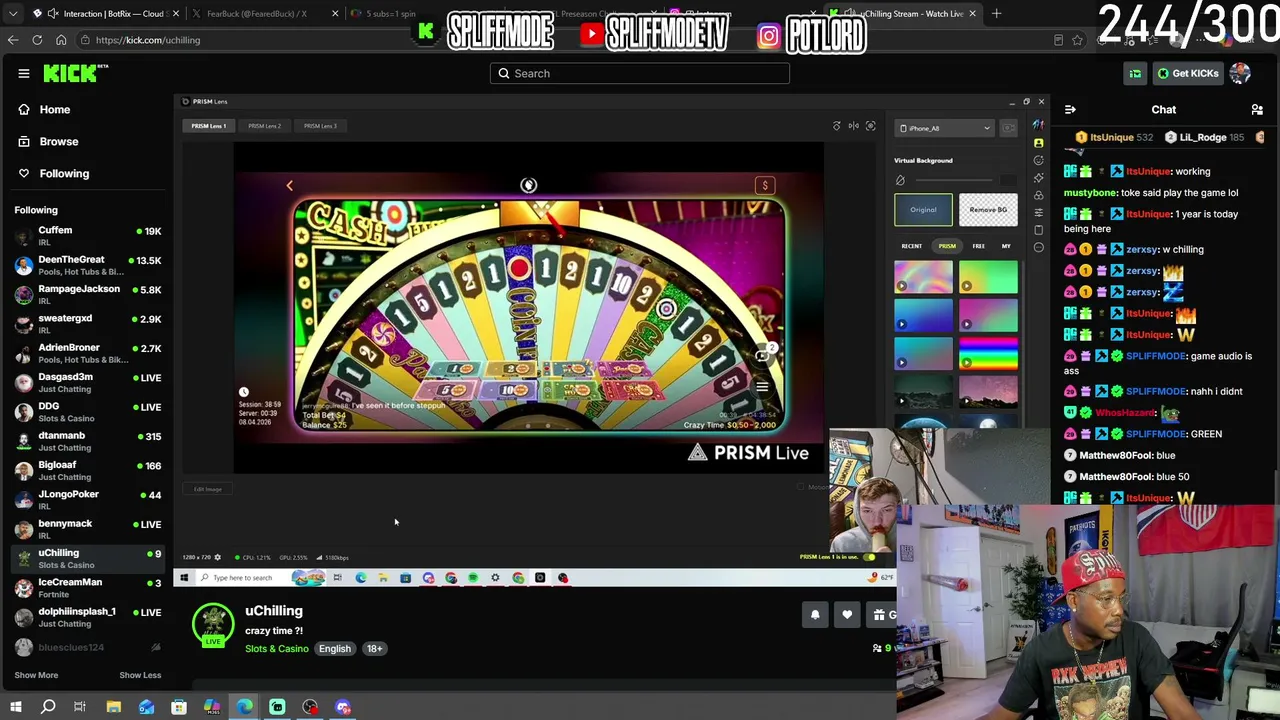Click the uChilling streamer avatar
Viewport: 1280px width, 720px height.
pos(213,624)
